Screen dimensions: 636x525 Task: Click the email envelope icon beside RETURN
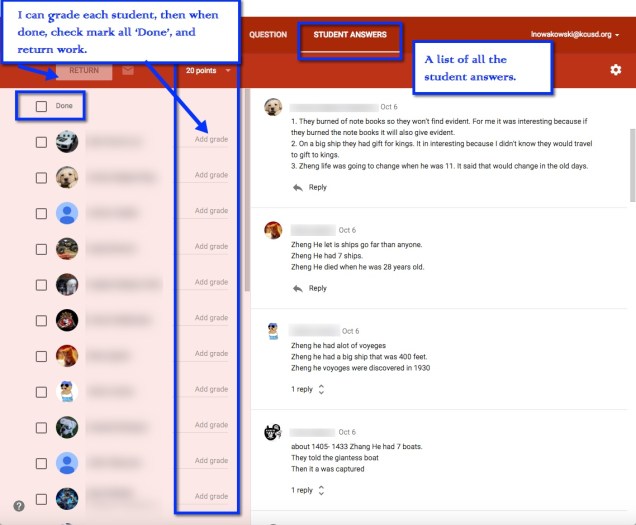click(128, 71)
